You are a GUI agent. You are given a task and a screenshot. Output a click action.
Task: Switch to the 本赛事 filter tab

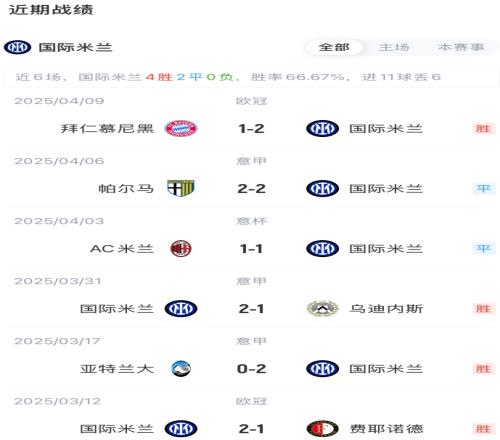(461, 47)
